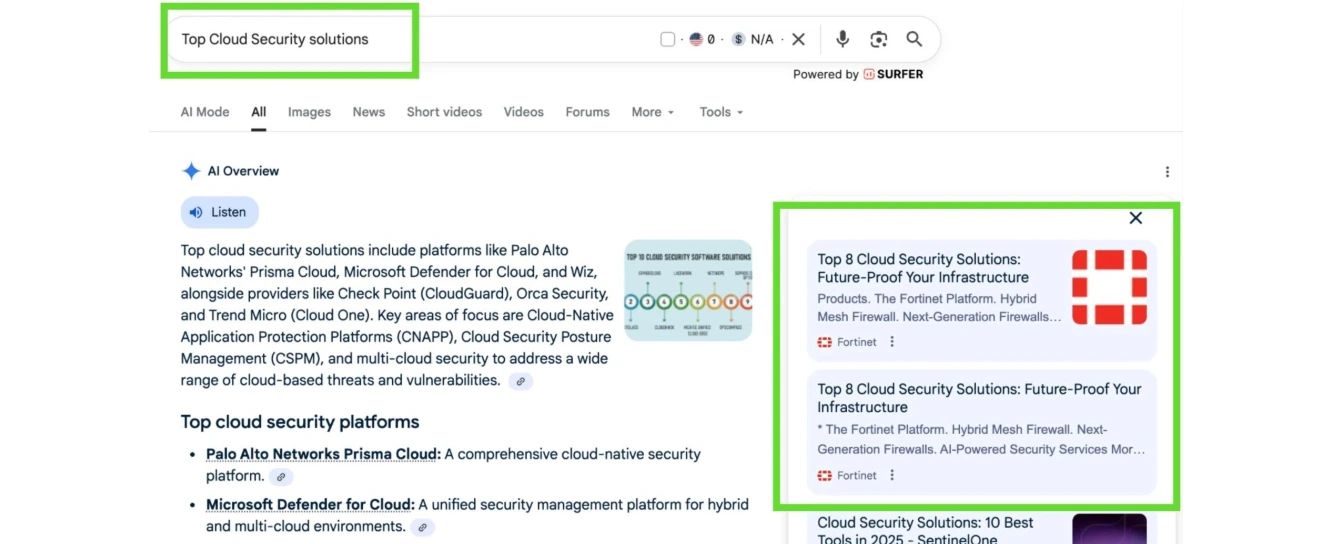Click the dollar sign CPC icon
This screenshot has width=1328, height=544.
click(738, 39)
